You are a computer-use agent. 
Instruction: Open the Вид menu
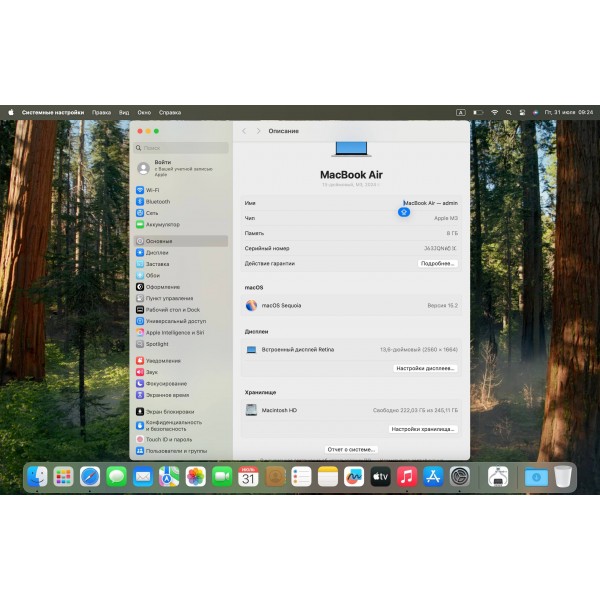click(x=124, y=112)
